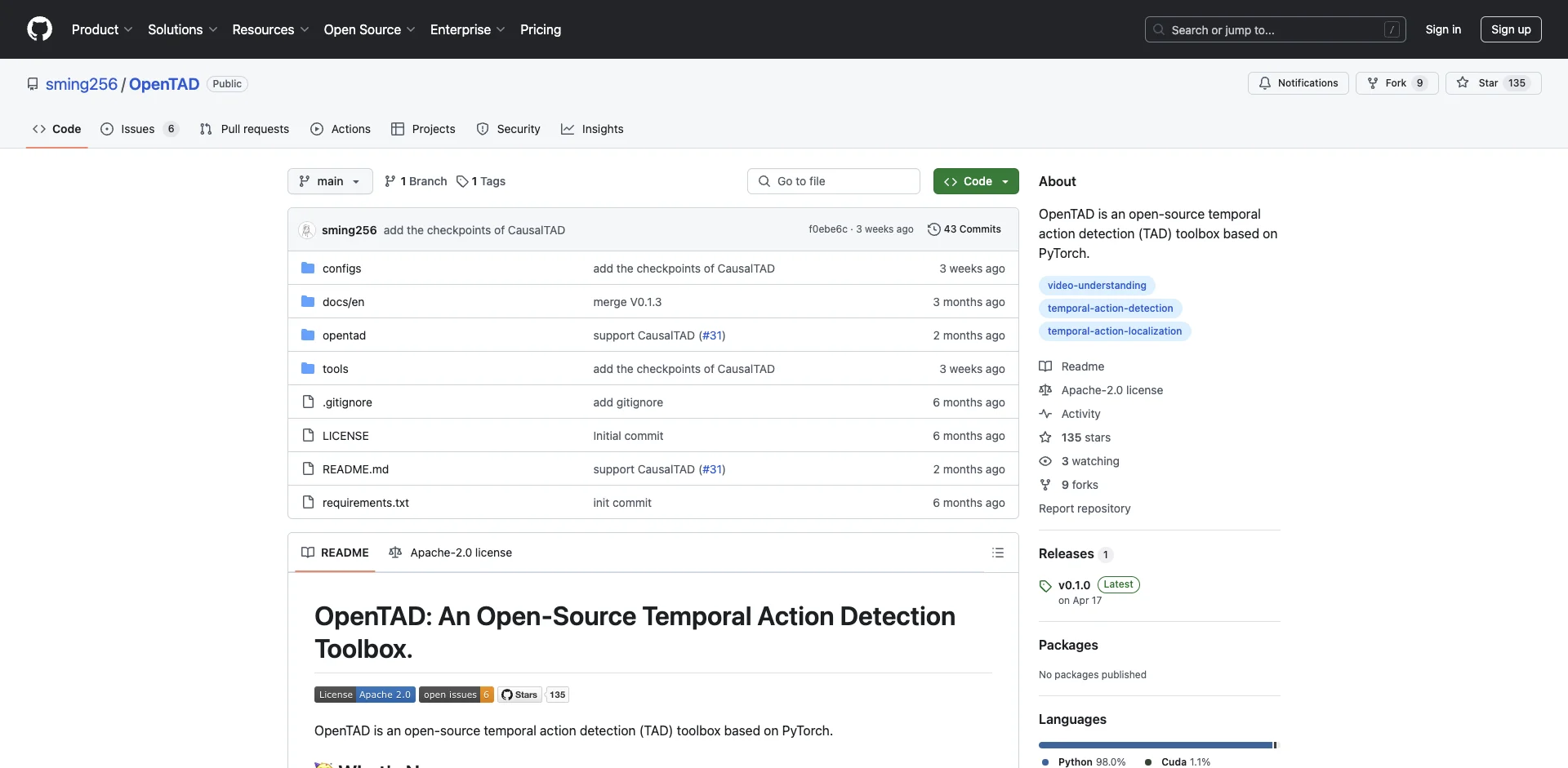Click the README.md file icon
Screen dimensions: 1568x768
[x=308, y=468]
